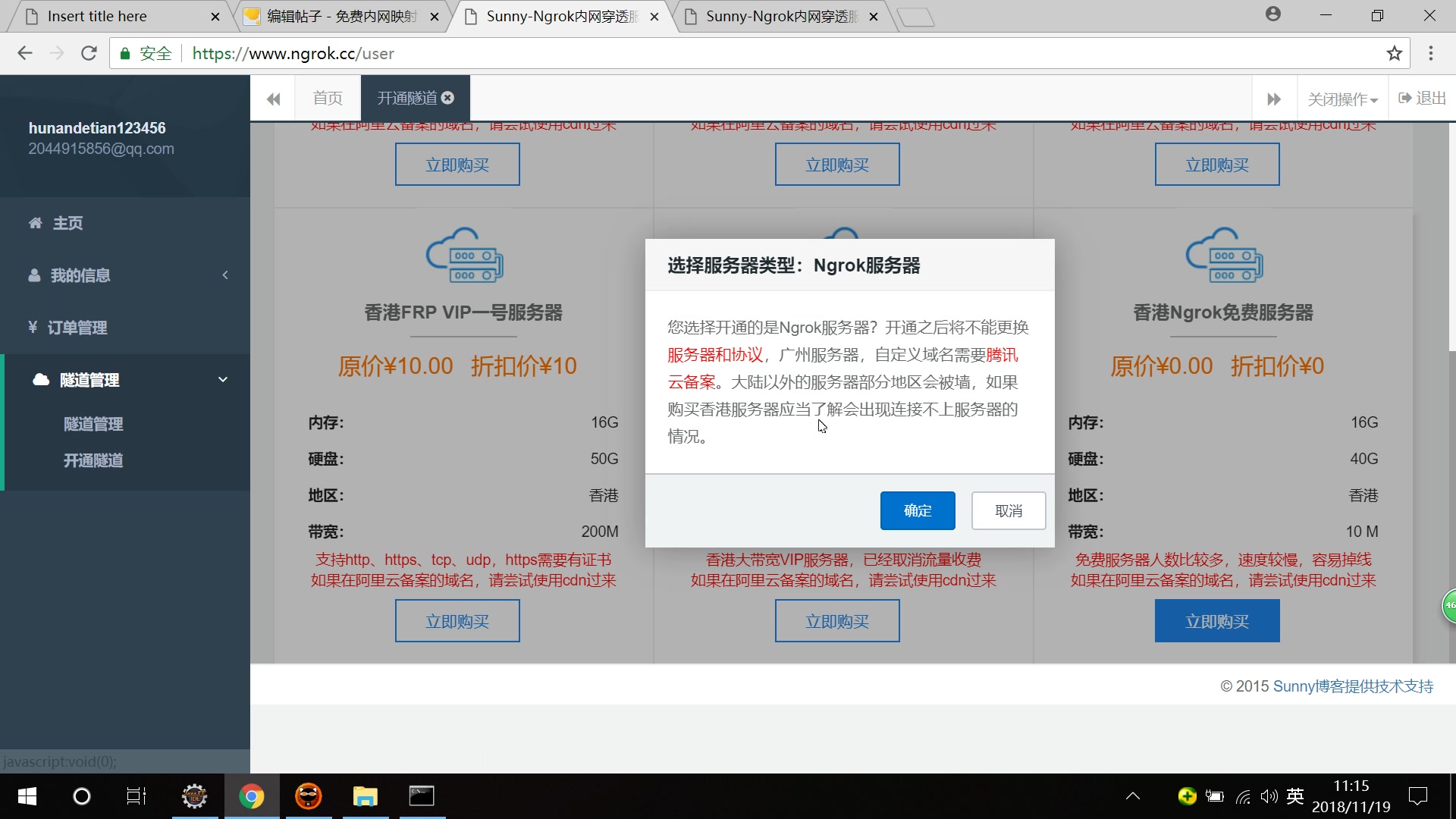1456x819 pixels.
Task: Collapse the 隧道管理 parent menu
Action: pyautogui.click(x=125, y=380)
